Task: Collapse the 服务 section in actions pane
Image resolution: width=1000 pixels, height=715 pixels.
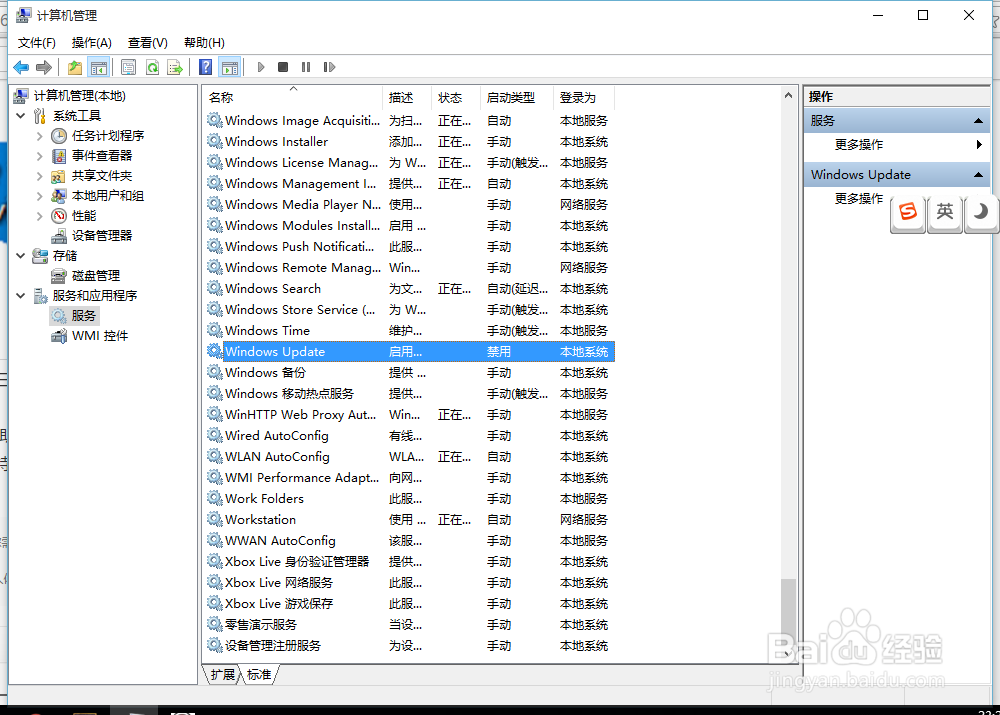Action: (x=978, y=121)
